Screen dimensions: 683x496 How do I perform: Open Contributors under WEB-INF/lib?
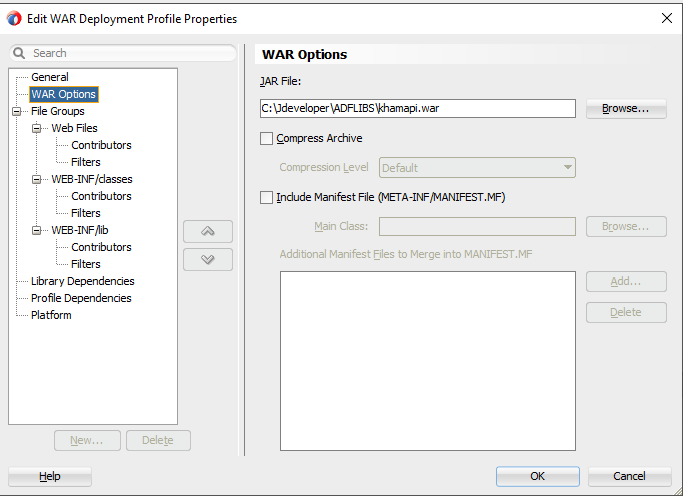click(101, 247)
